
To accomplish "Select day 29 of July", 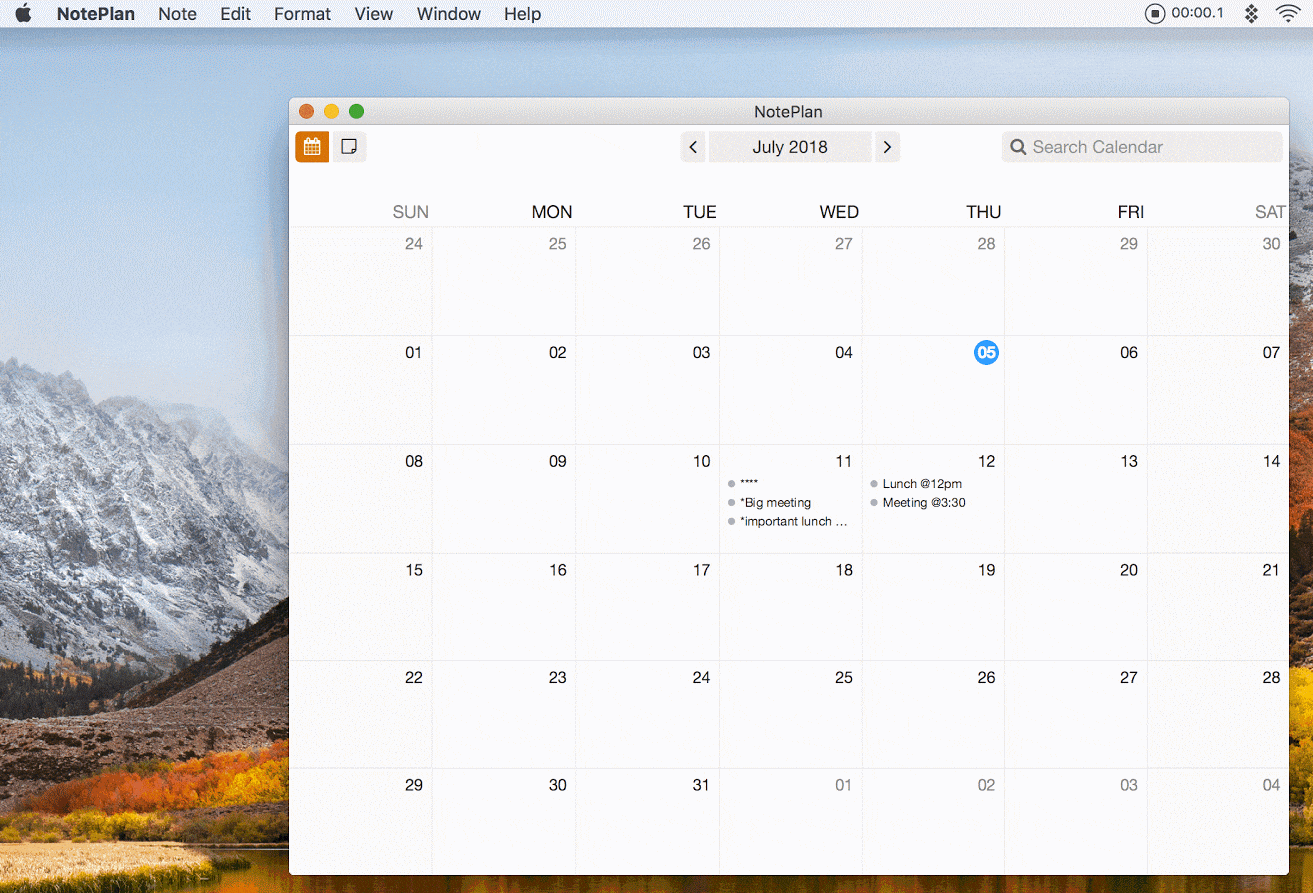I will click(x=414, y=785).
